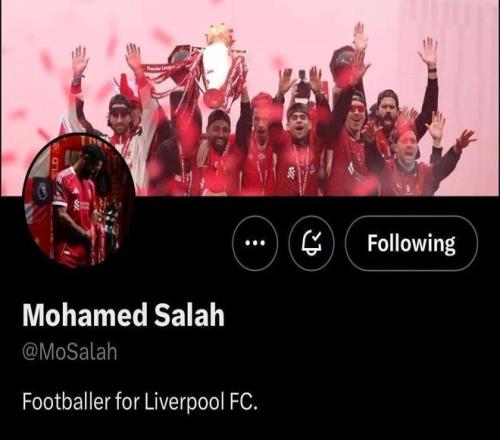
Task: Click the Salah surname in the profile title
Action: [x=189, y=315]
